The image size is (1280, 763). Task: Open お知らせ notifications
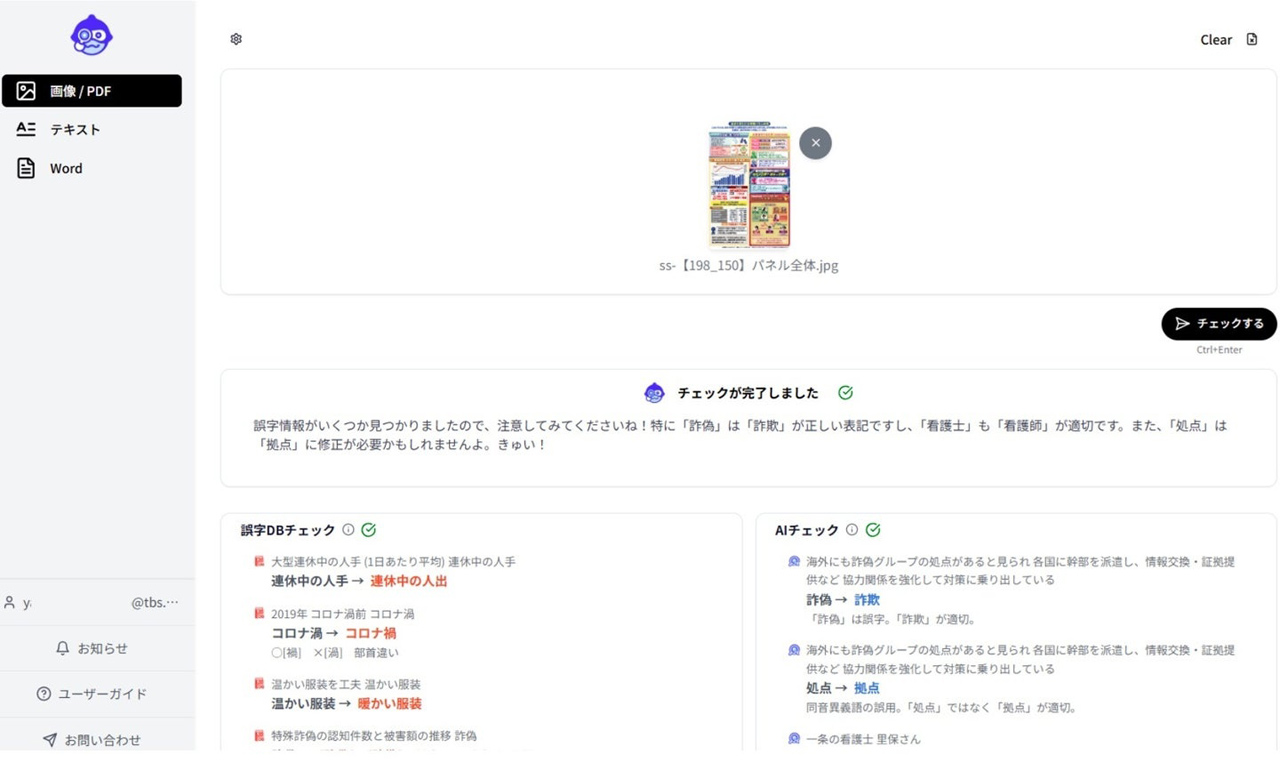(x=92, y=648)
